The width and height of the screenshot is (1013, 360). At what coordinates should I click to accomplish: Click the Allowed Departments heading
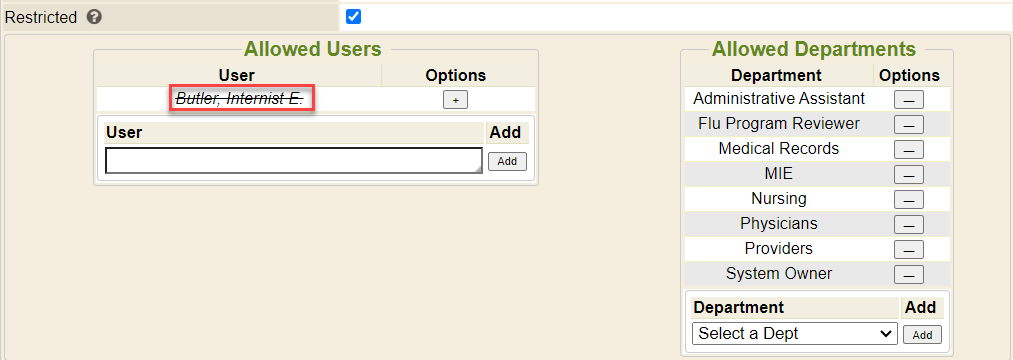pos(814,49)
